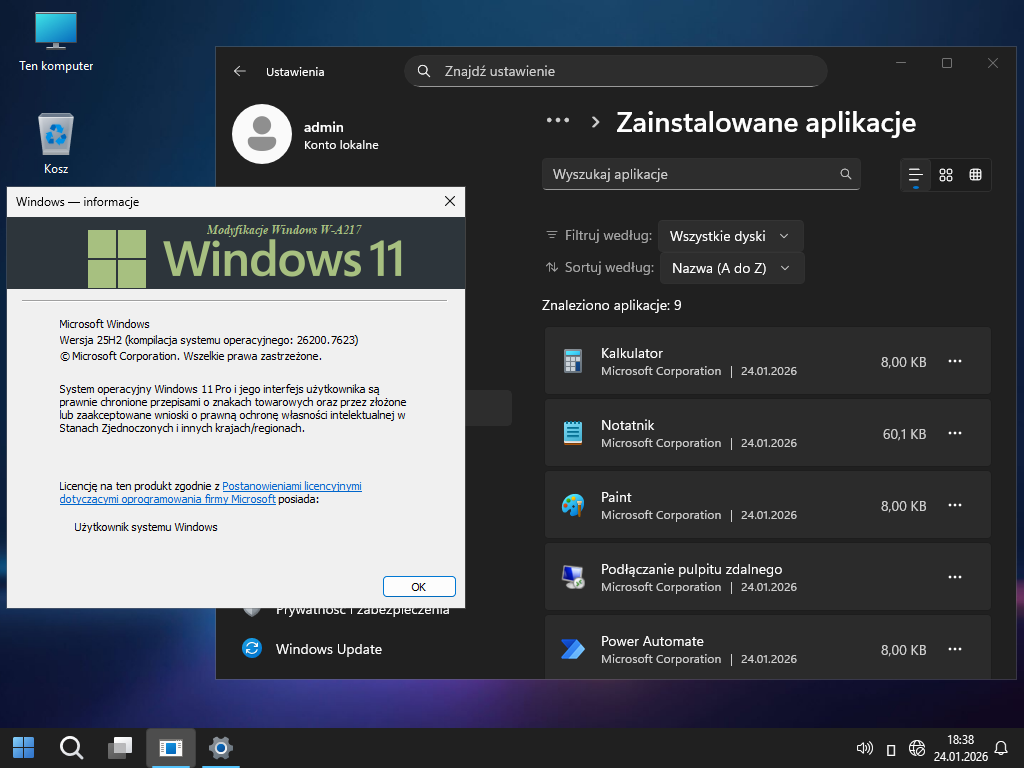
Task: Expand the Nazwa (A do Z) sort dropdown
Action: (730, 268)
